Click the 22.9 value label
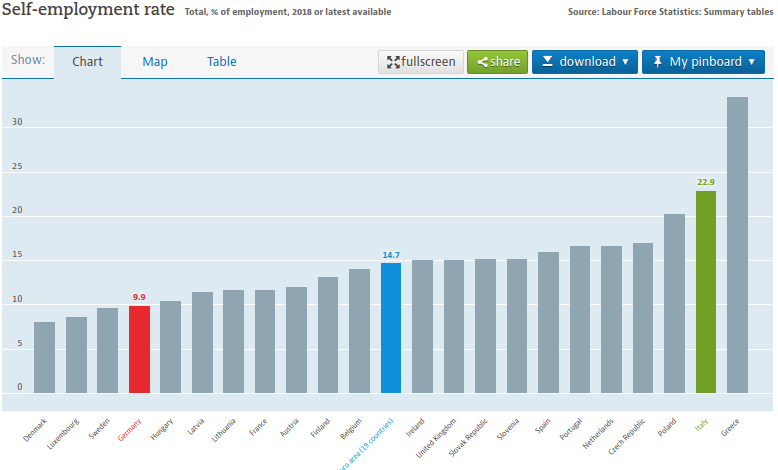 click(x=706, y=182)
